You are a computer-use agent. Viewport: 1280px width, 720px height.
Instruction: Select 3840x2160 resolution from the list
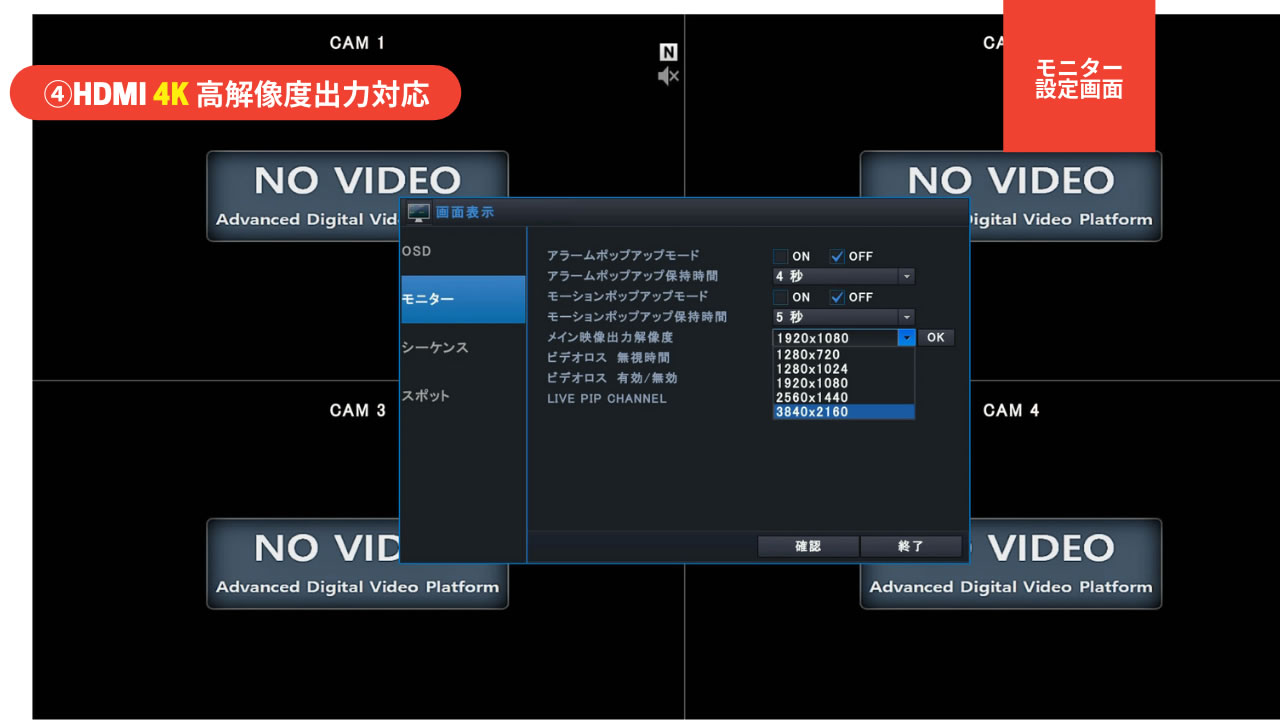[843, 412]
